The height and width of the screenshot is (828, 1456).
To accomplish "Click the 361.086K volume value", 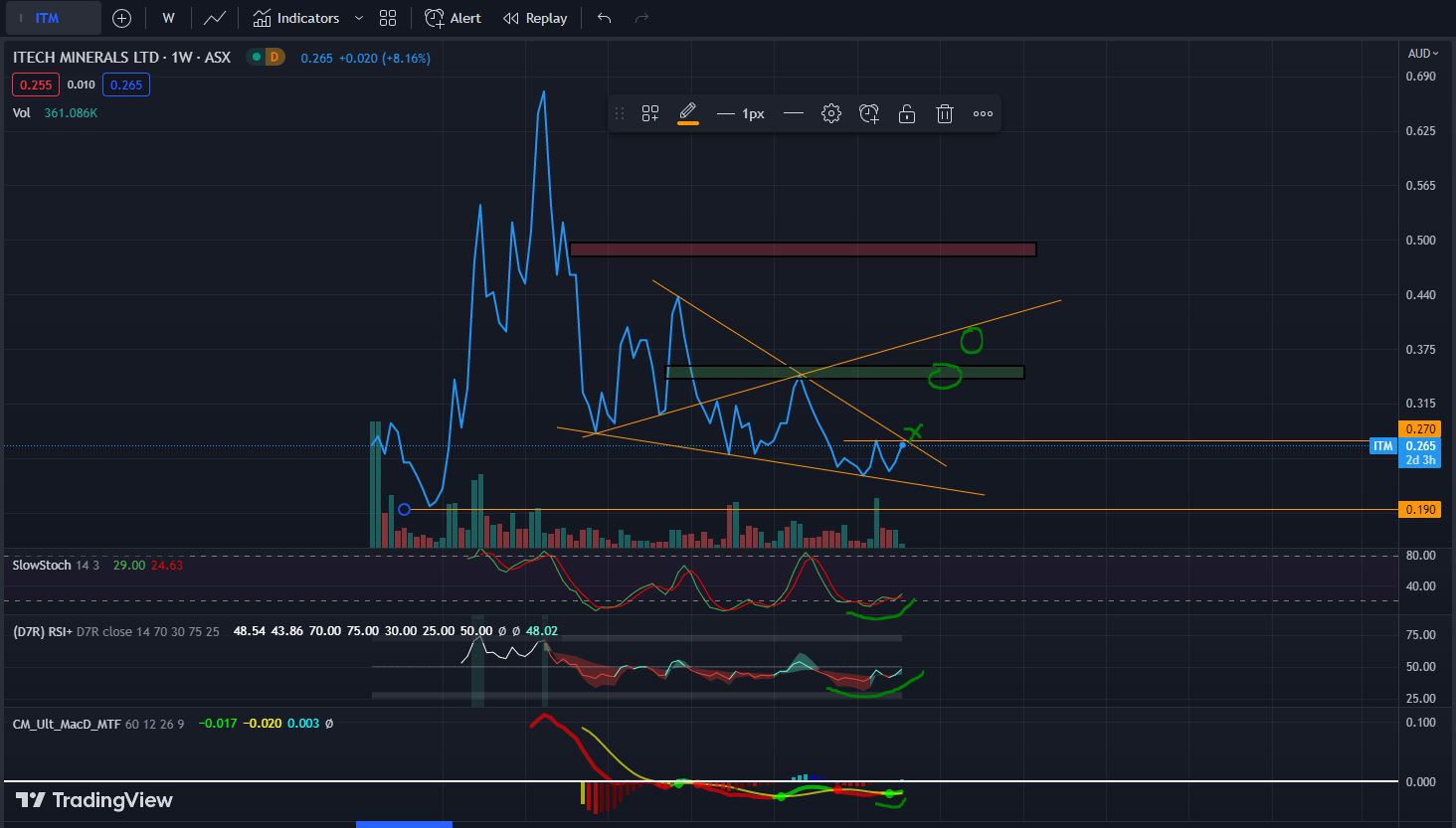I will coord(71,112).
